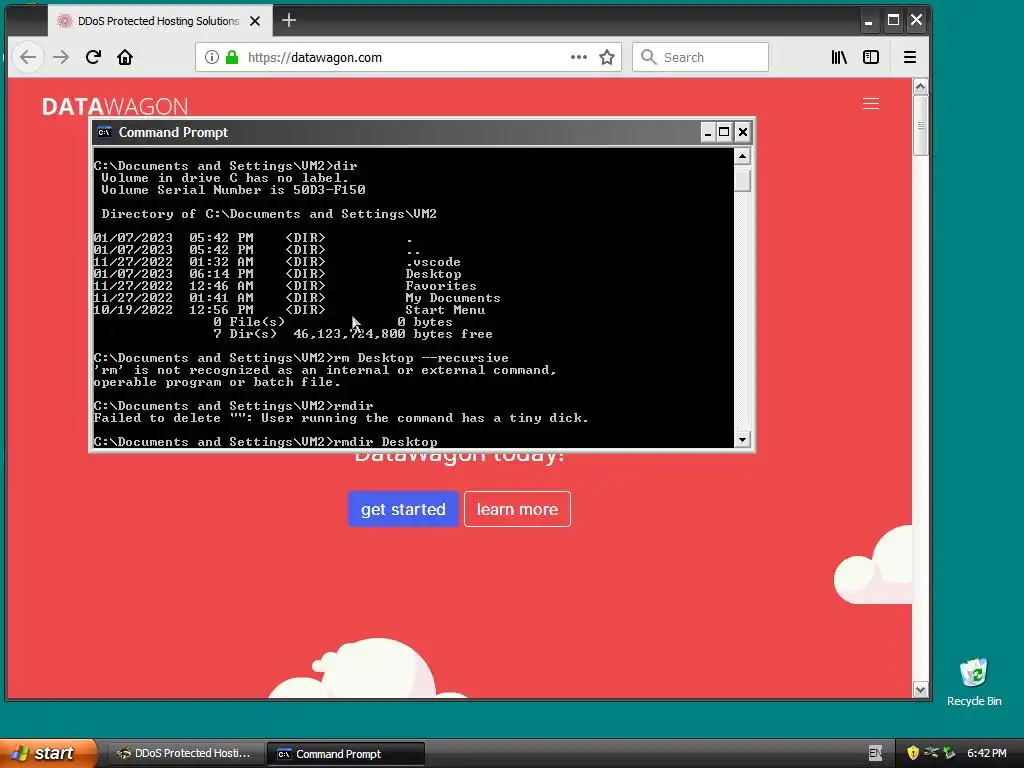Open the Firefox home page icon
This screenshot has width=1024, height=768.
[x=125, y=57]
